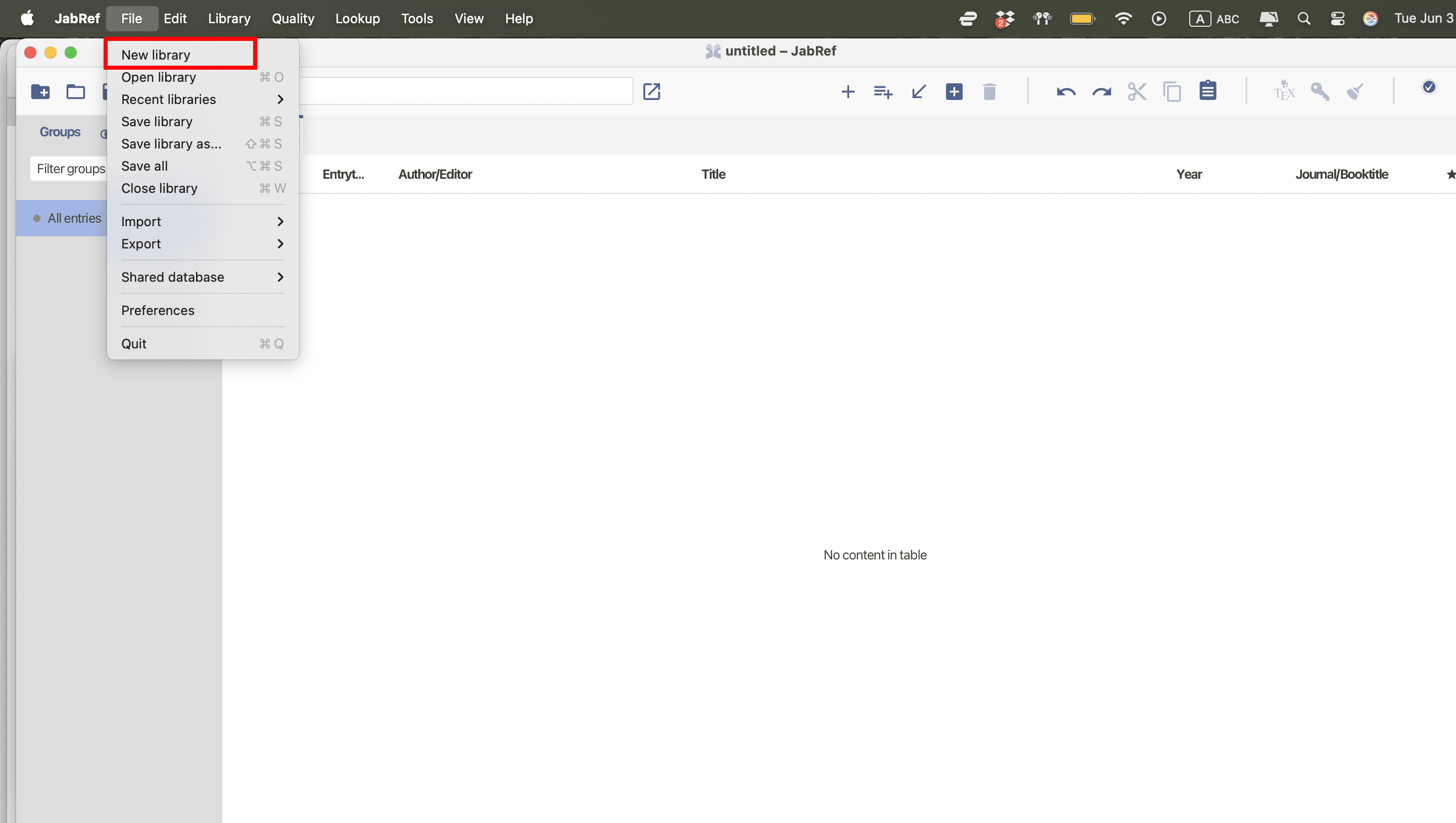Click the Undo arrow icon
The width and height of the screenshot is (1456, 823).
point(1066,91)
